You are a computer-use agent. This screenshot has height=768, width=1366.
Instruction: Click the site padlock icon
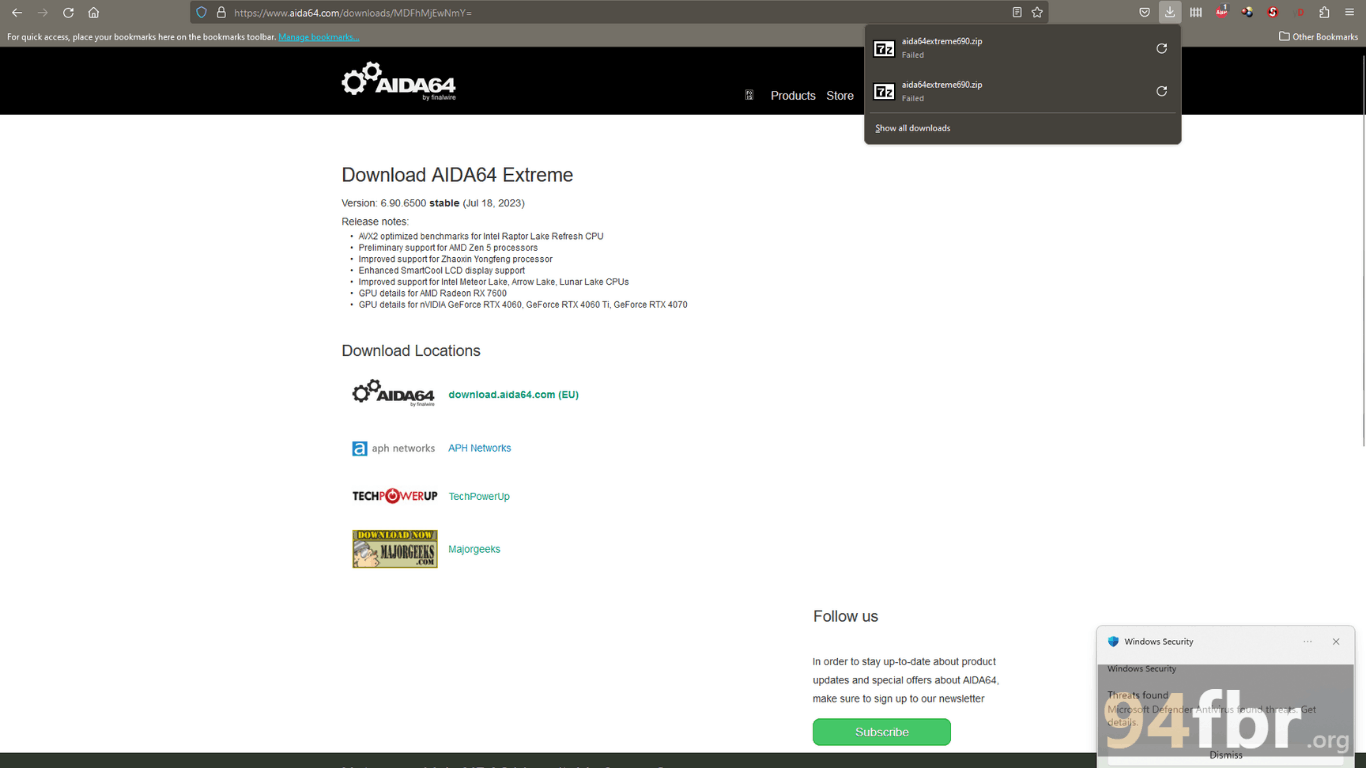(x=221, y=13)
